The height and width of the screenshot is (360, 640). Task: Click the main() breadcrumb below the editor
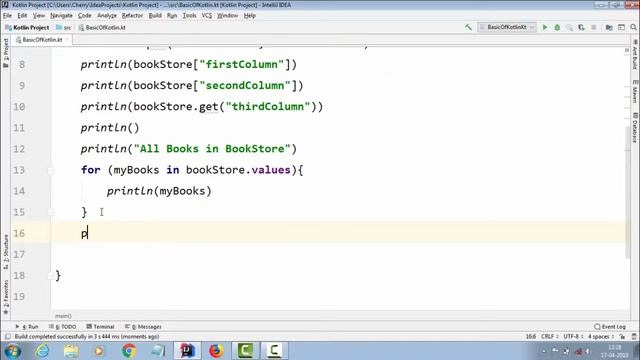[63, 316]
